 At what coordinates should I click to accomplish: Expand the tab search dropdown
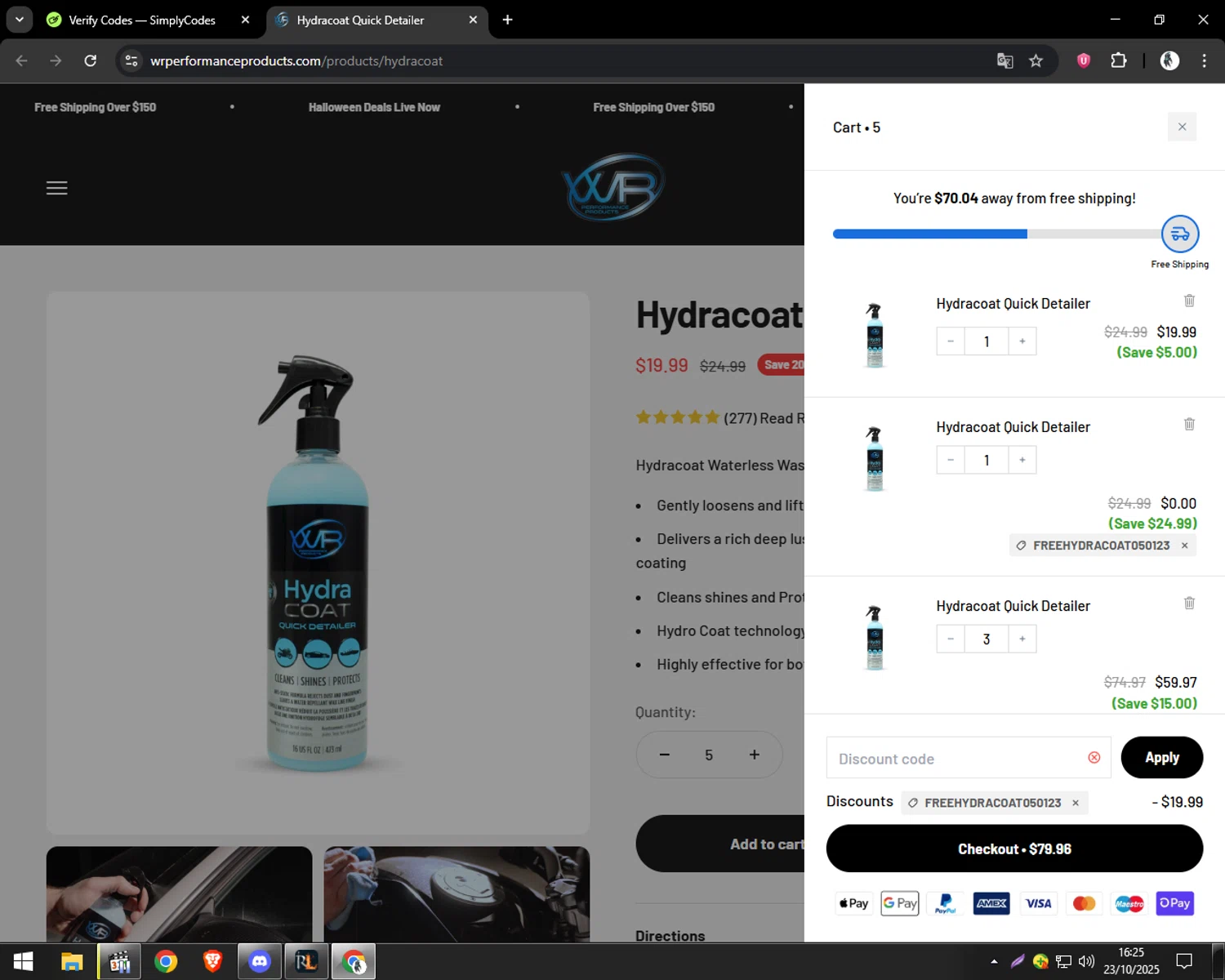[x=19, y=20]
